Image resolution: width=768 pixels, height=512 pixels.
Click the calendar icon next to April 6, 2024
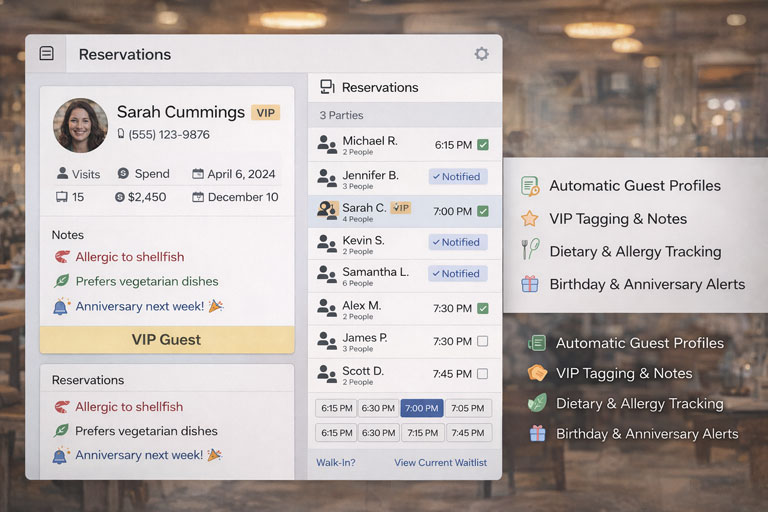tap(198, 174)
